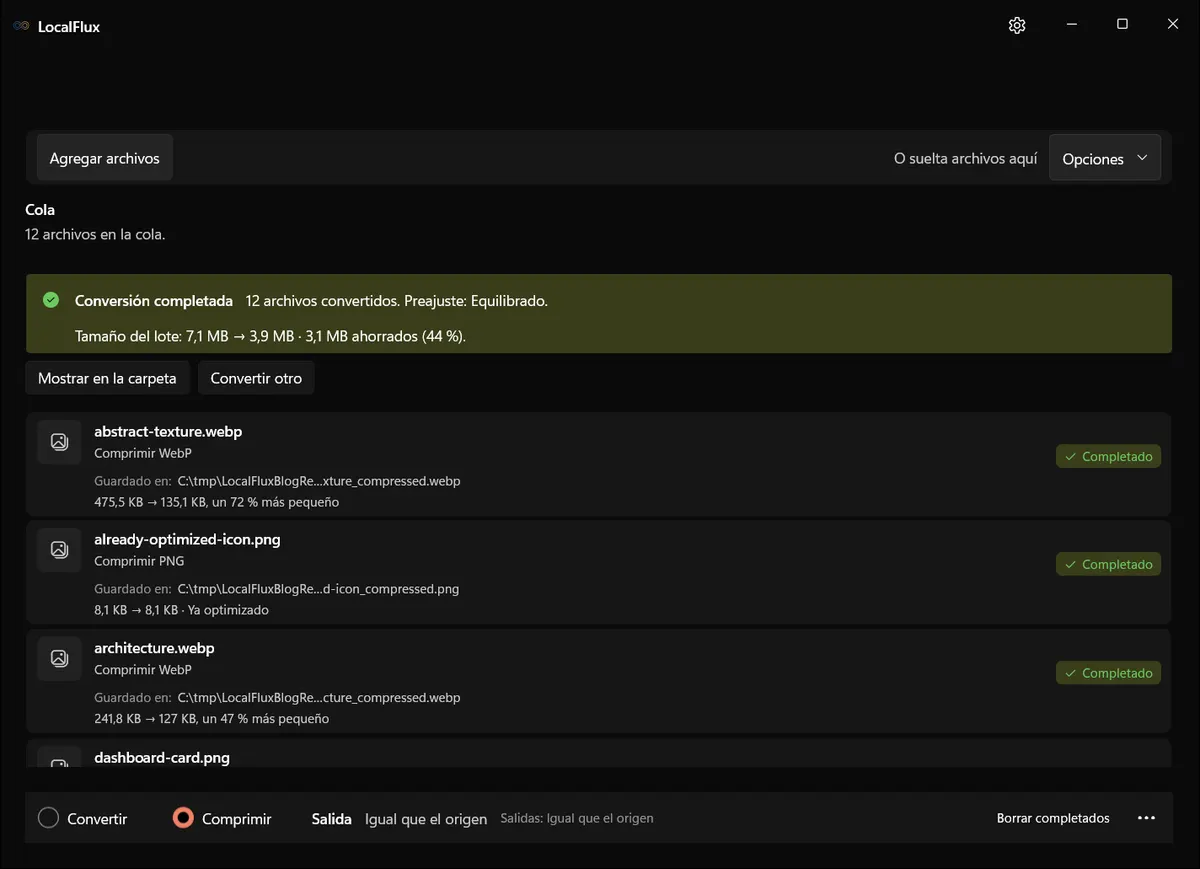Image resolution: width=1200 pixels, height=869 pixels.
Task: Select the already-optimized-icon.png file name
Action: 187,540
